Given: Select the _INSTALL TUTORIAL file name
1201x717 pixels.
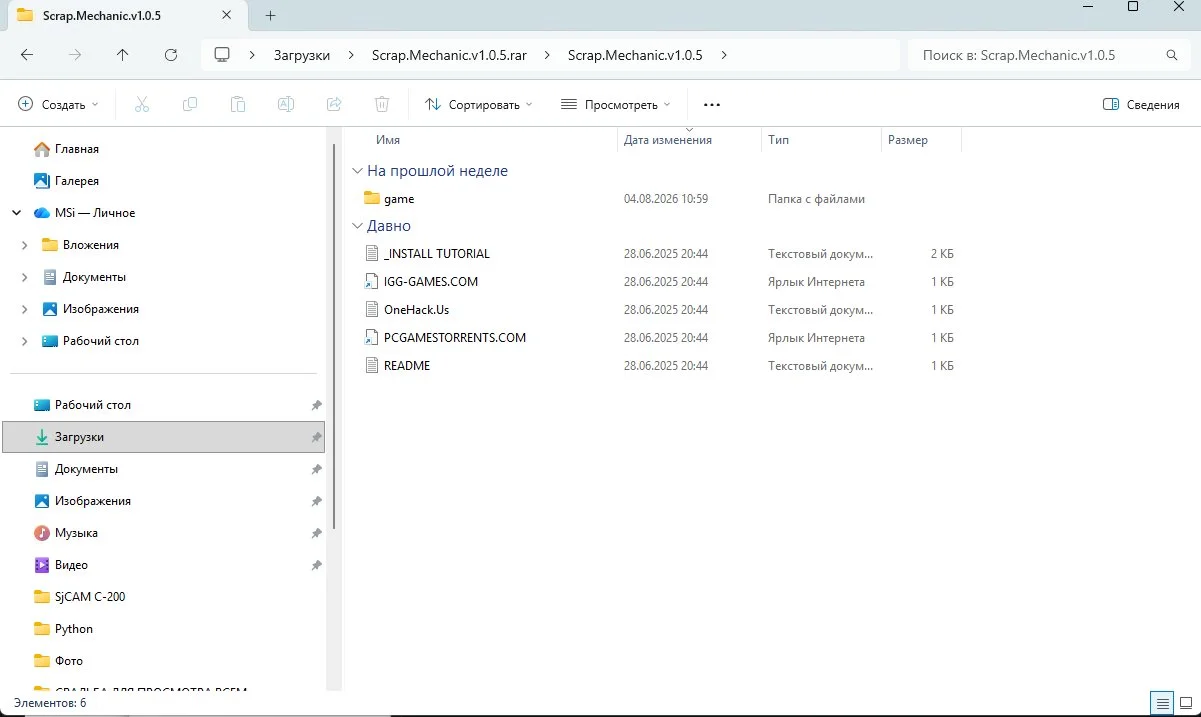Looking at the screenshot, I should (437, 254).
